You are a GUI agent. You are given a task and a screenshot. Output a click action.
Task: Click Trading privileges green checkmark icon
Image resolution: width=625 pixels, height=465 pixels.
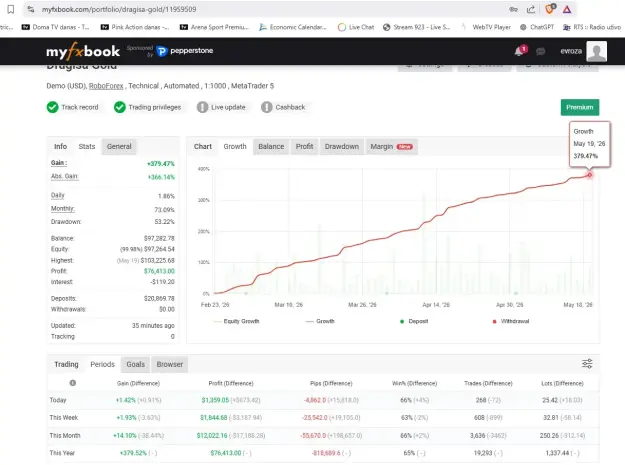[x=120, y=107]
